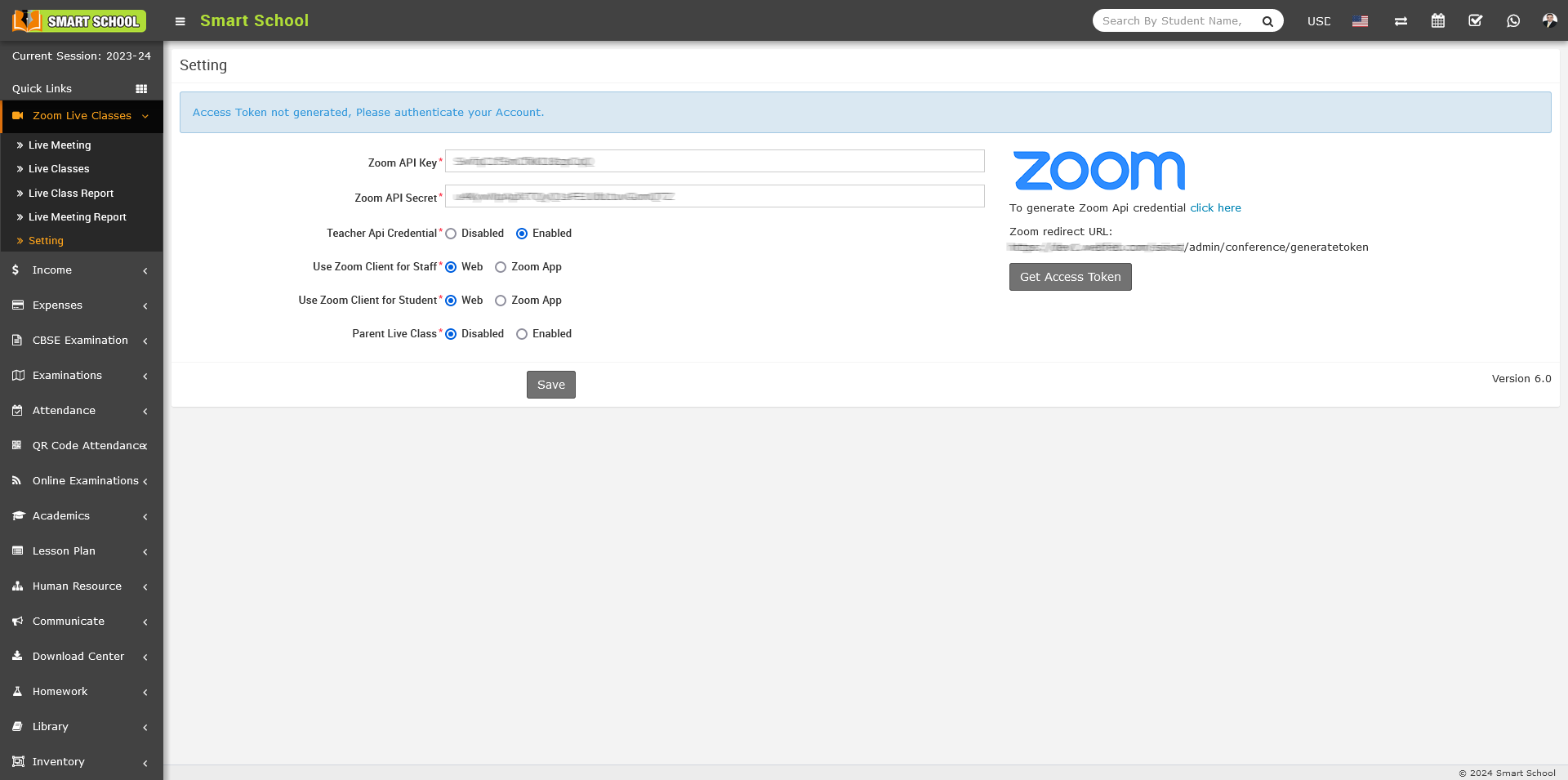Collapse the Zoom Live Classes menu
1568x780 pixels.
tap(82, 116)
